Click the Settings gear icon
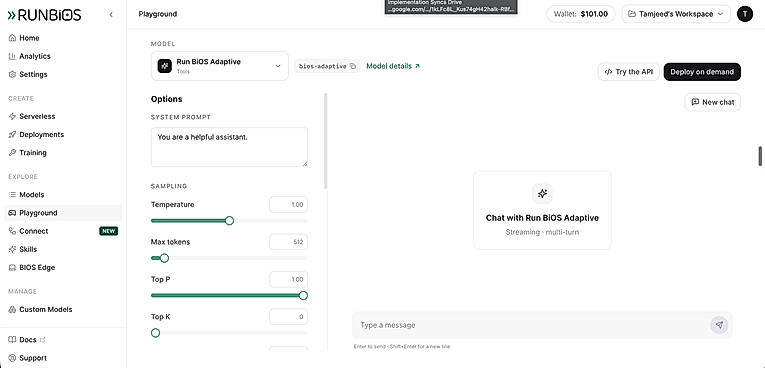The height and width of the screenshot is (368, 765). coord(12,74)
